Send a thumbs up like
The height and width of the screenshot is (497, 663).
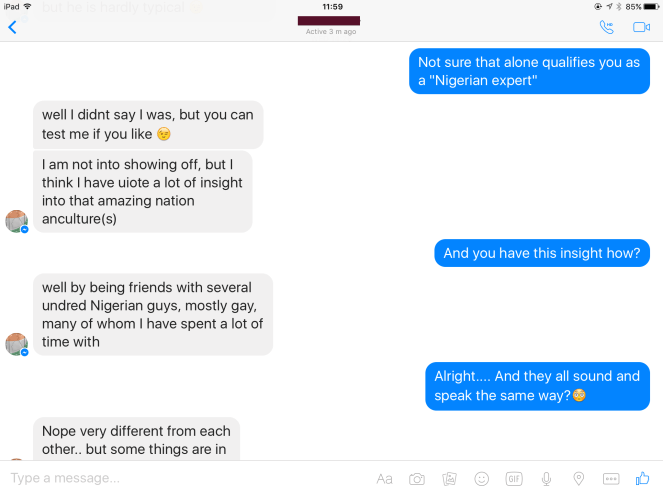643,477
